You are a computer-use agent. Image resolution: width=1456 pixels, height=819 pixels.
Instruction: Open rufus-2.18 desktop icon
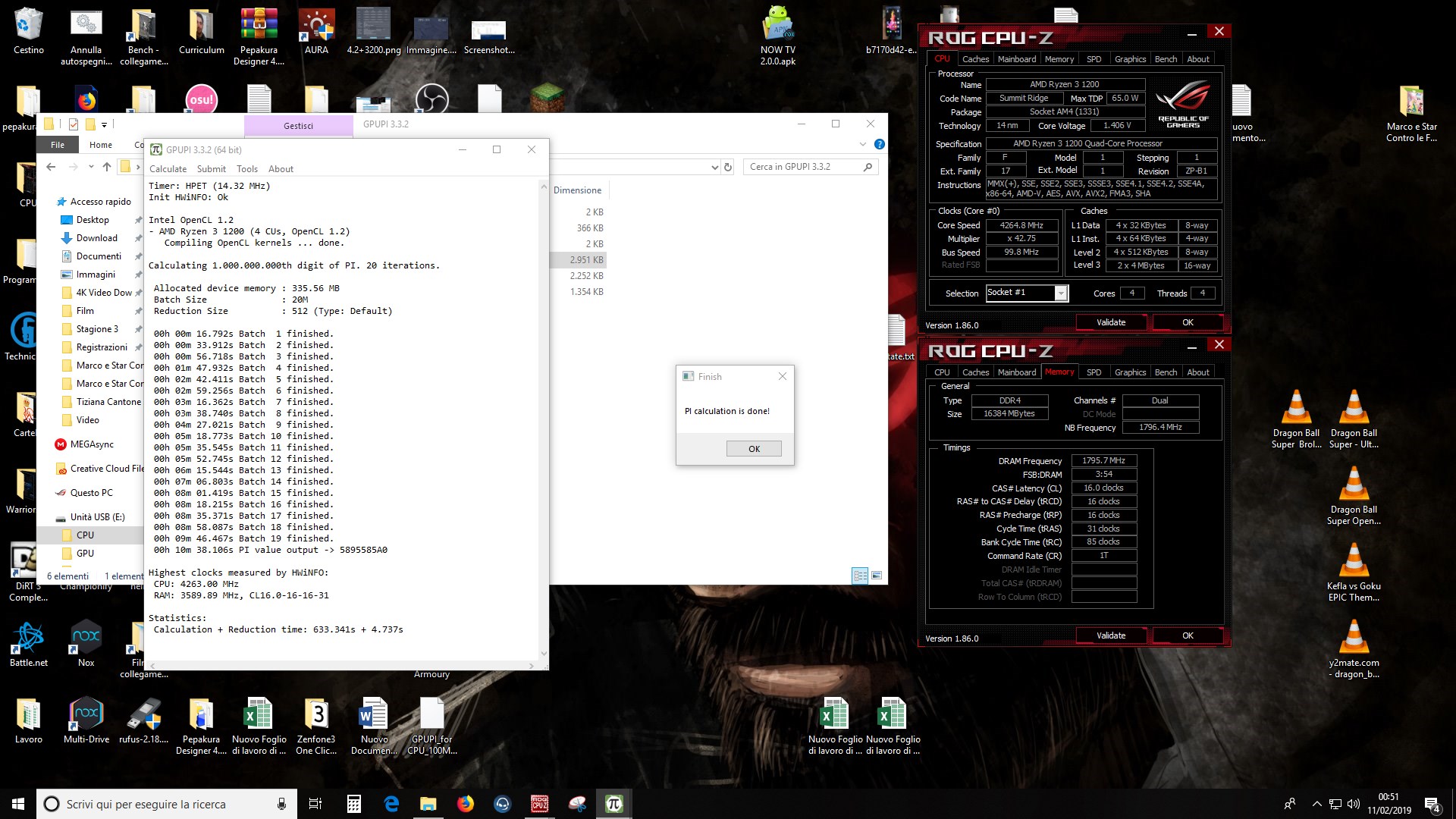(x=143, y=720)
